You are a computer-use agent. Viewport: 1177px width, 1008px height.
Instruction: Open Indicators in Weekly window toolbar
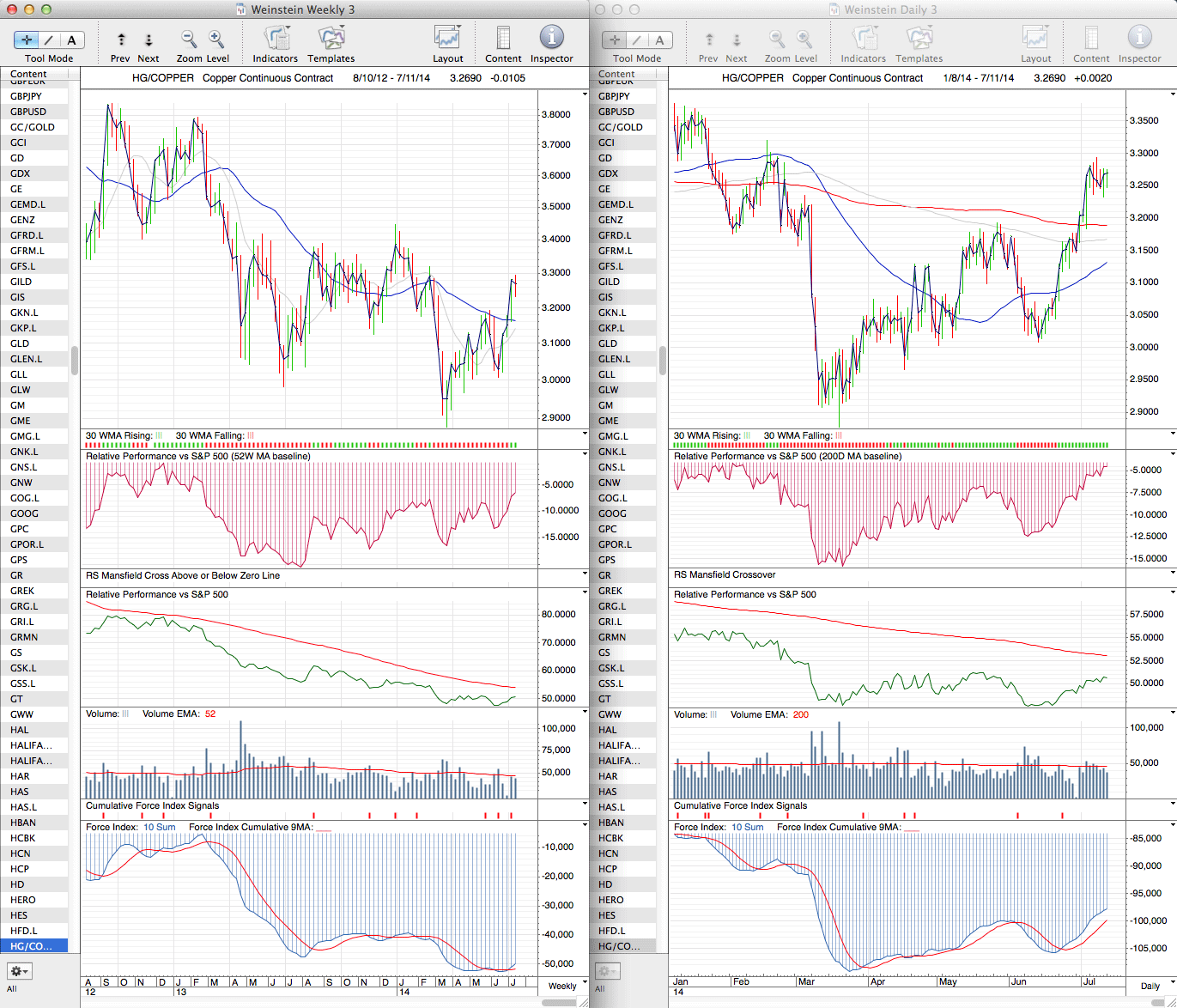click(x=276, y=39)
